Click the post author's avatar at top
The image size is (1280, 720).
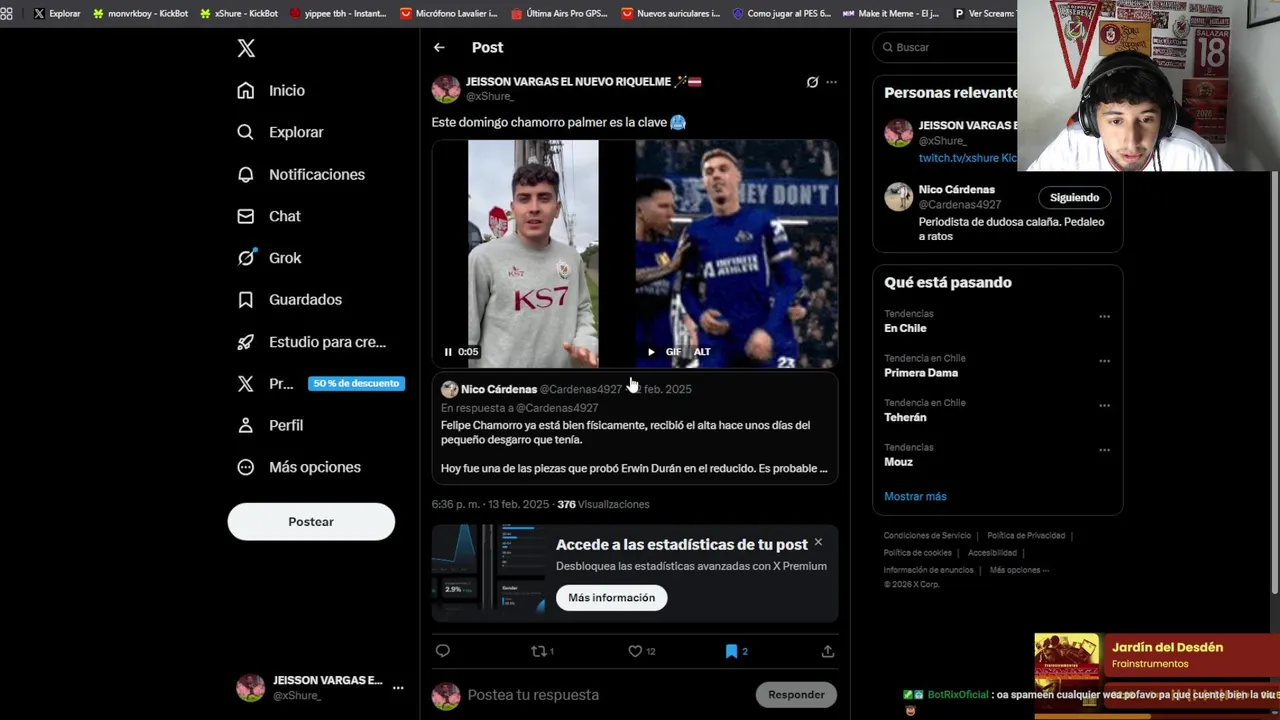[446, 89]
